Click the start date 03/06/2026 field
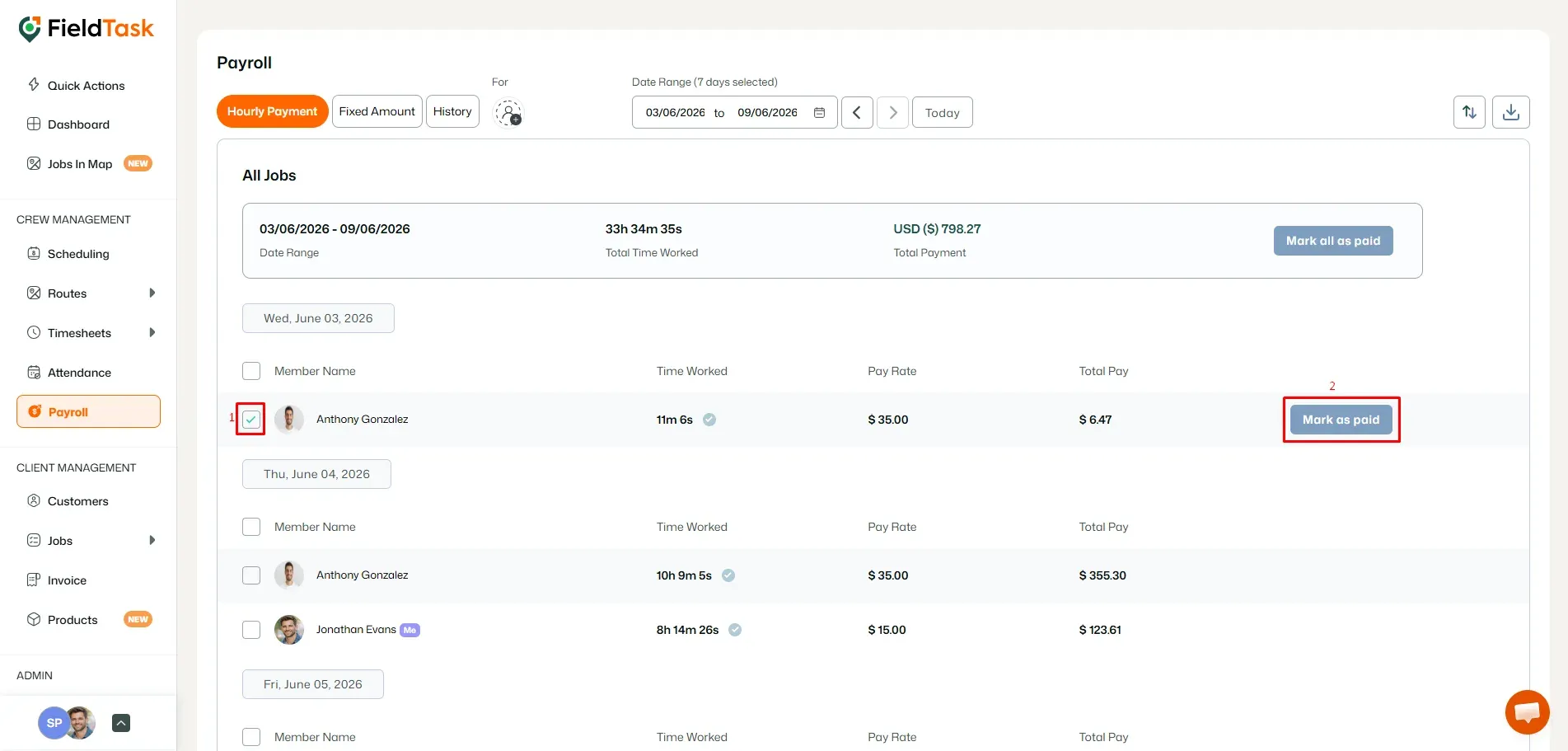This screenshot has height=751, width=1568. tap(675, 113)
